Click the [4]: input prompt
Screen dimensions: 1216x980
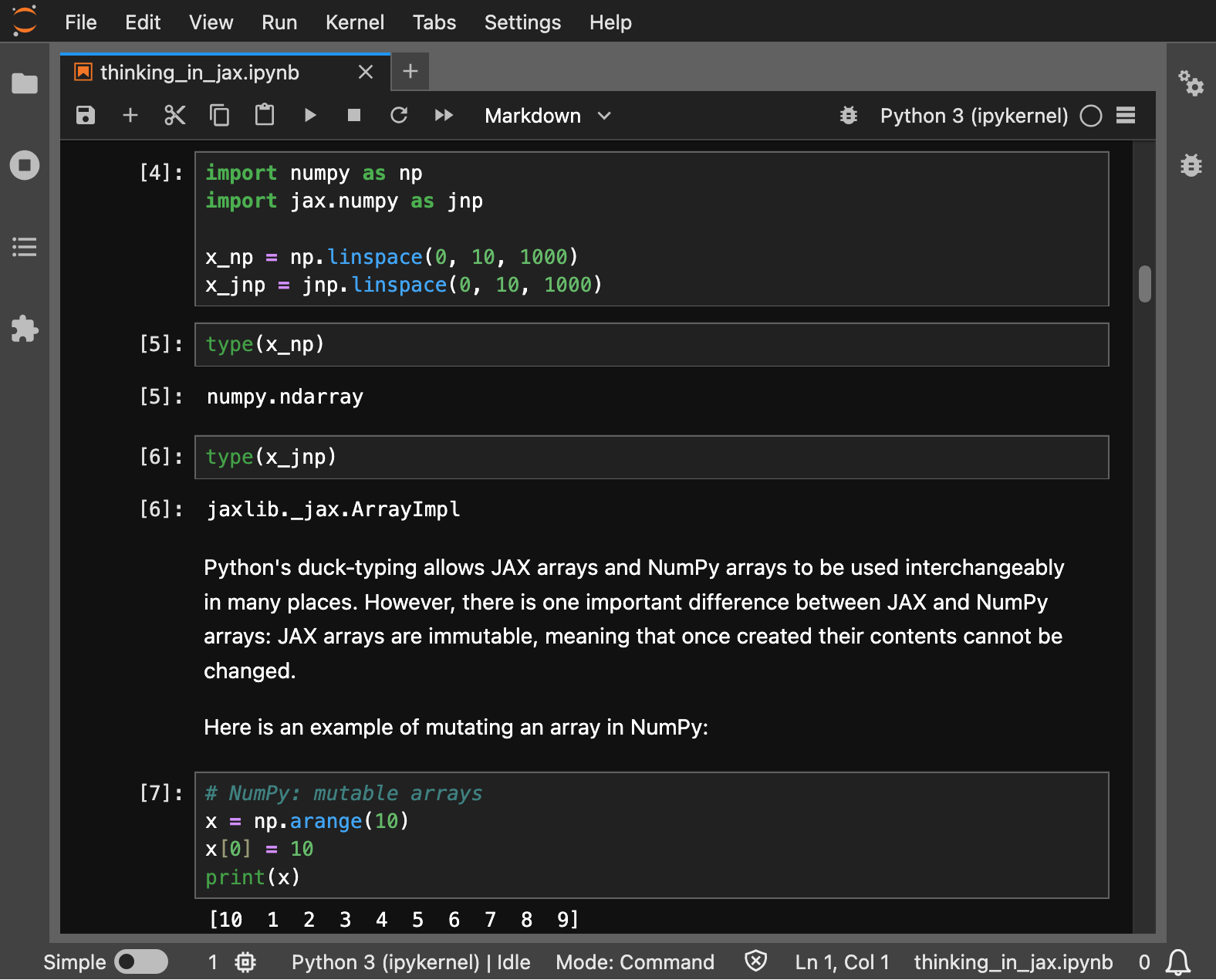click(x=161, y=172)
